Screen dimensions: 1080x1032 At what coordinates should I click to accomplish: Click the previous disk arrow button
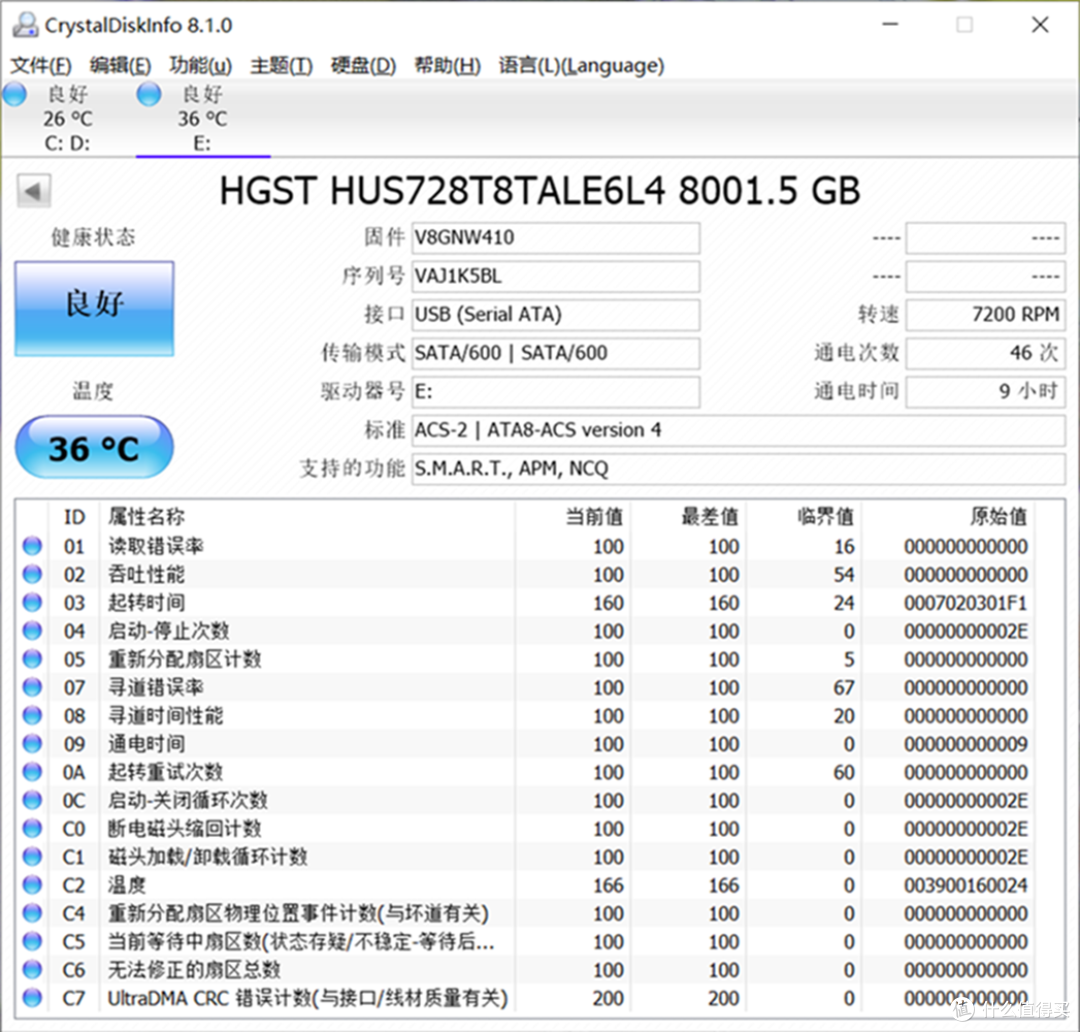[x=34, y=191]
